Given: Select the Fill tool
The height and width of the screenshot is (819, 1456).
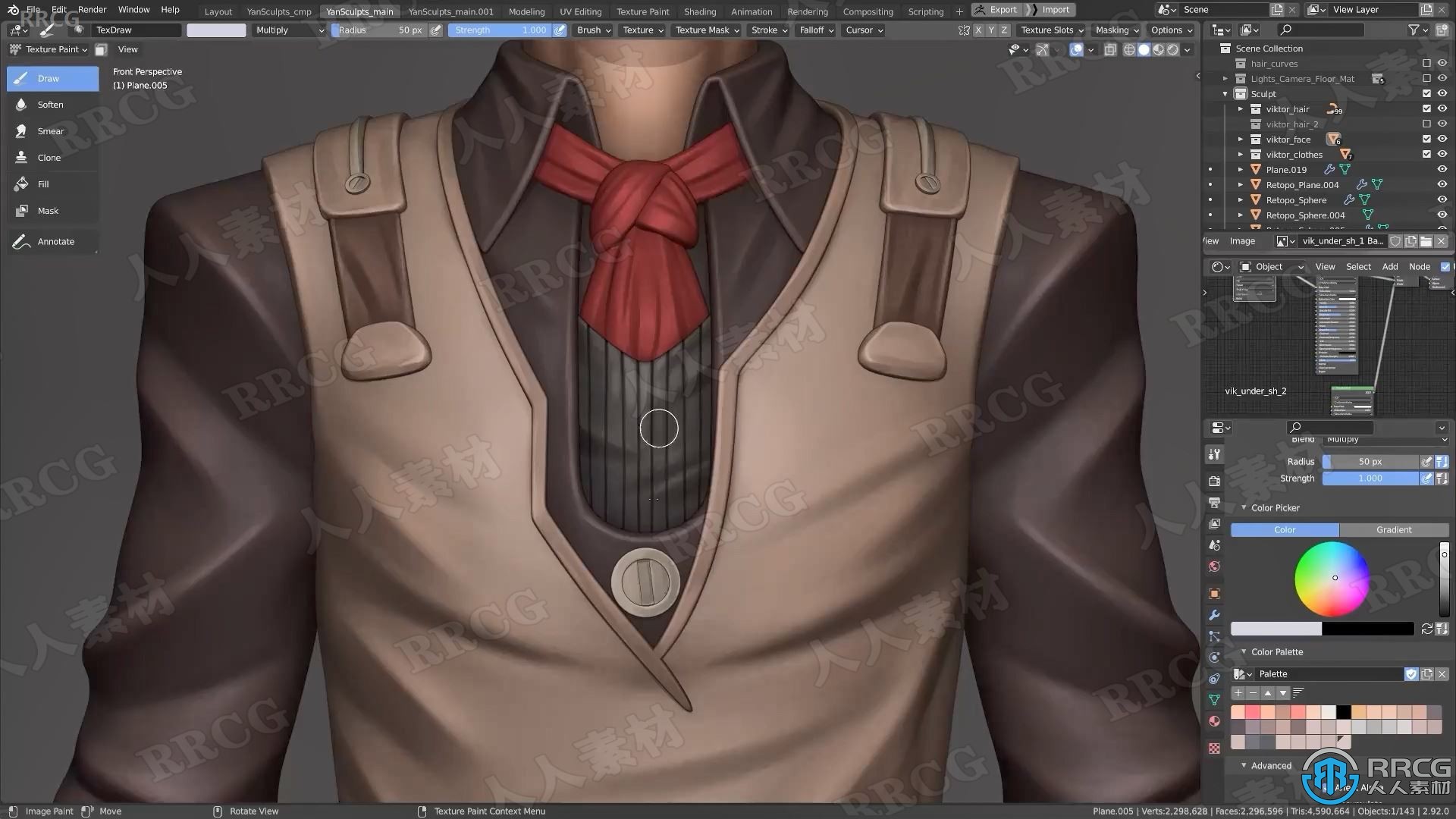Looking at the screenshot, I should click(52, 184).
